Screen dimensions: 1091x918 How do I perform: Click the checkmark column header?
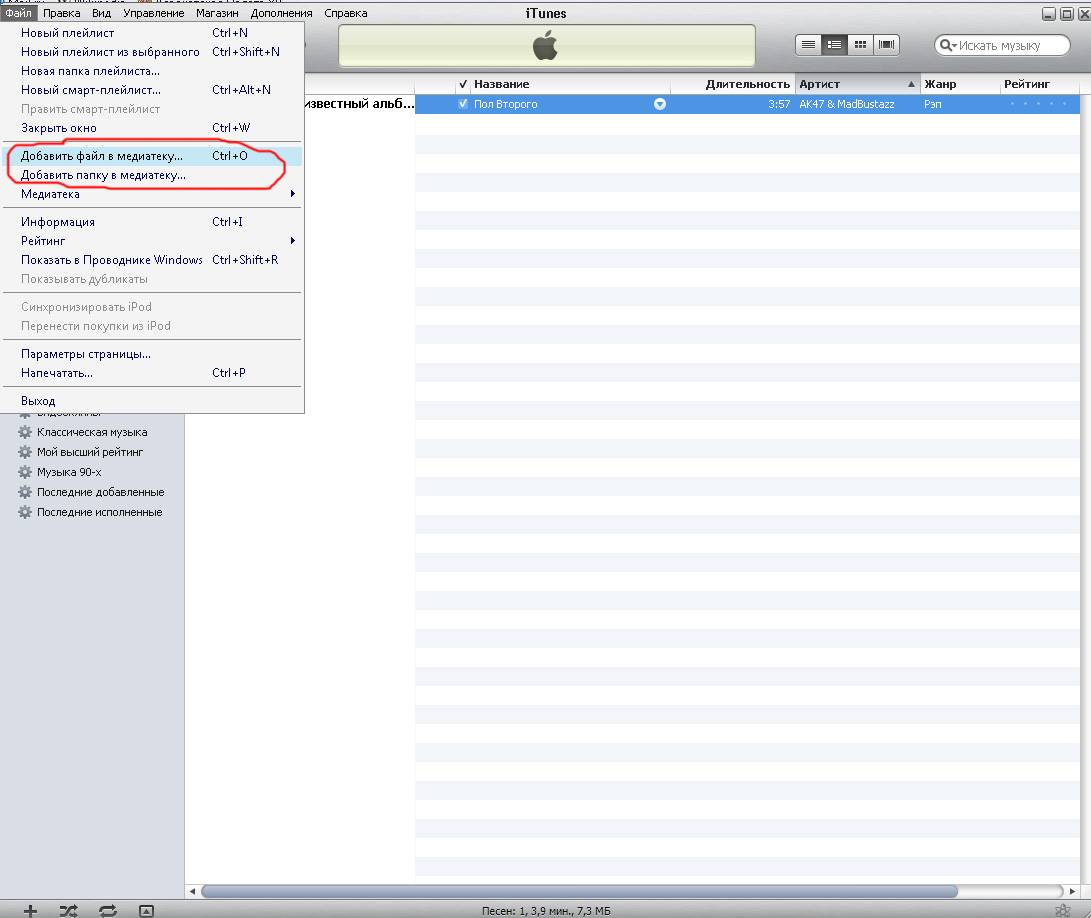(463, 84)
